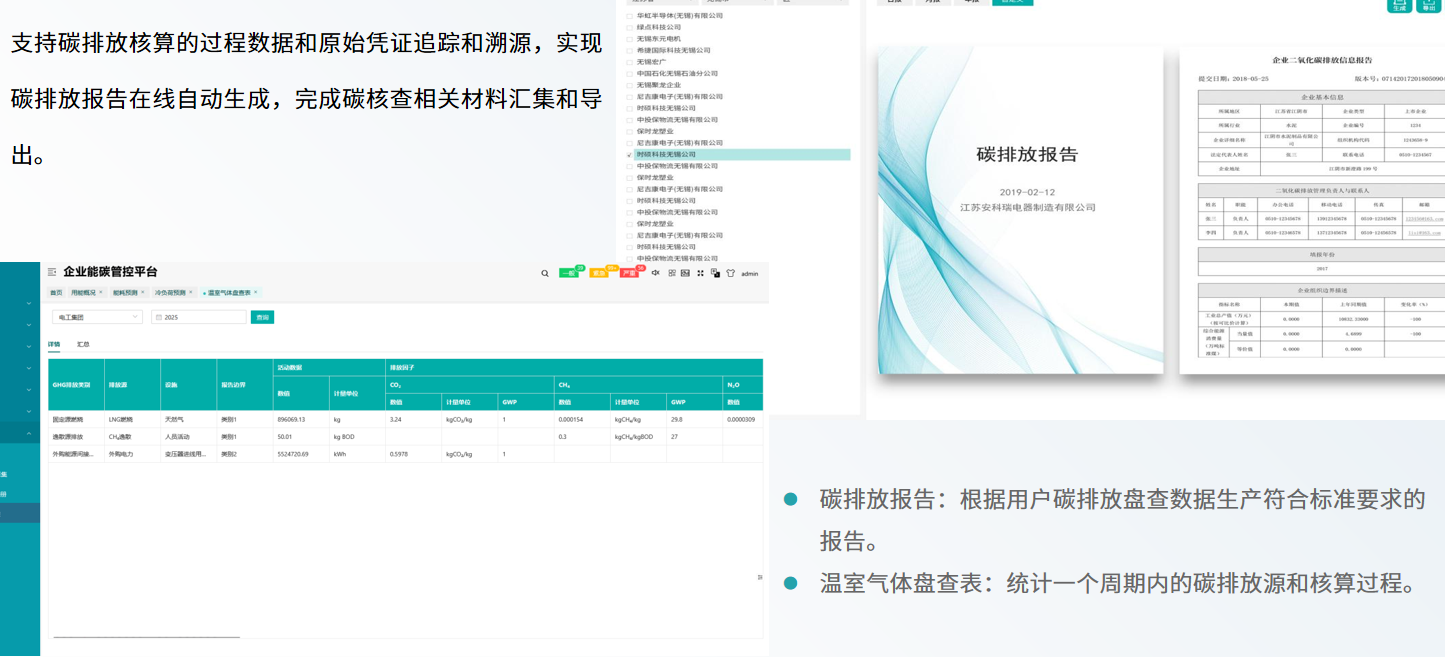The width and height of the screenshot is (1445, 657).
Task: Click the CH₄ value 0.000154
Action: click(571, 420)
